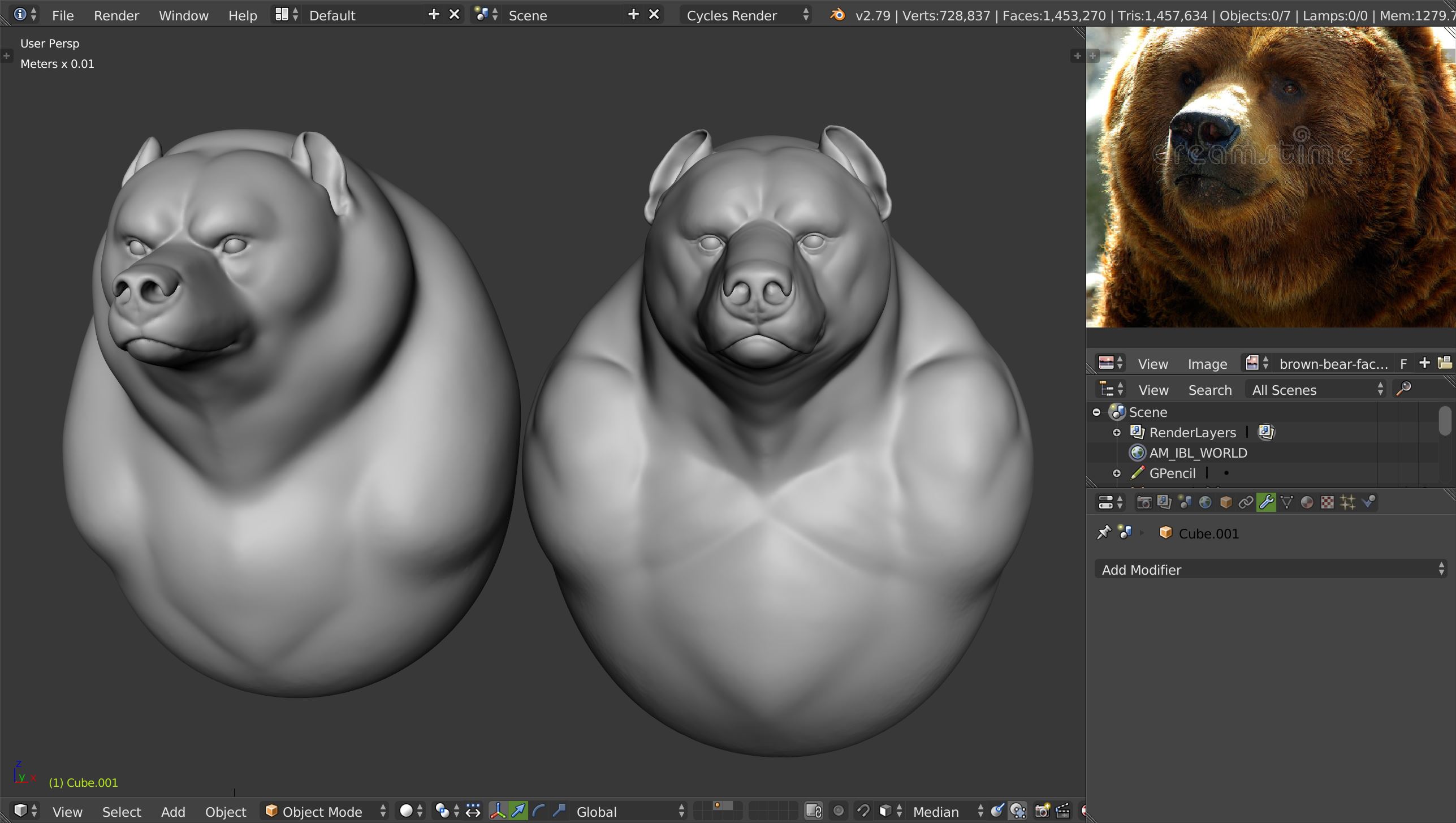Click the render layer icon beside RenderLayers
The image size is (1456, 823).
click(x=1266, y=432)
